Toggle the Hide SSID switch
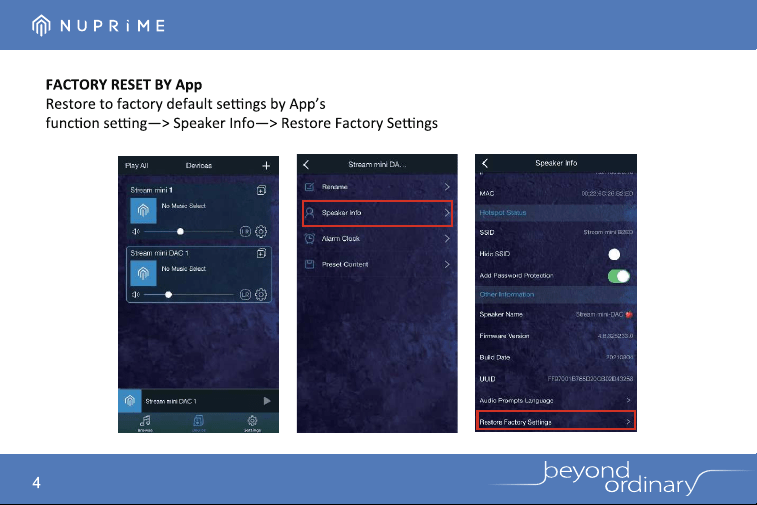Screen dimensions: 757x505 [614, 254]
